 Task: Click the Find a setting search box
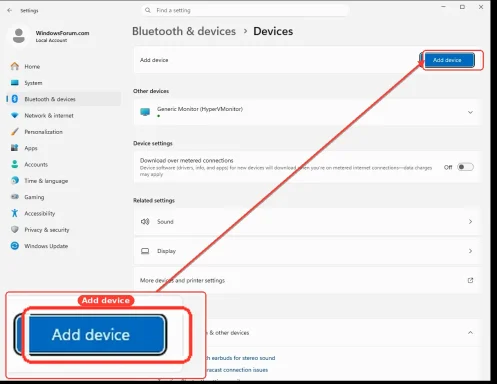[x=245, y=10]
